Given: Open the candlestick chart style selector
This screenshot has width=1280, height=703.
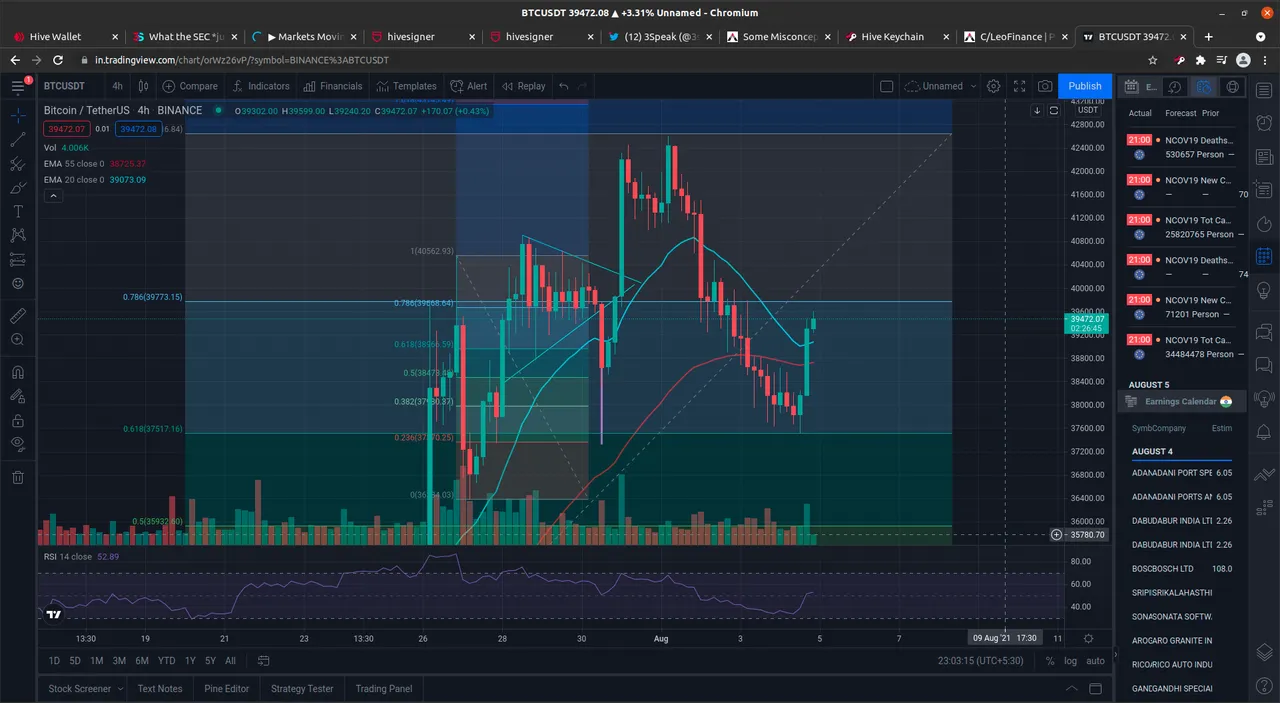Looking at the screenshot, I should 144,86.
